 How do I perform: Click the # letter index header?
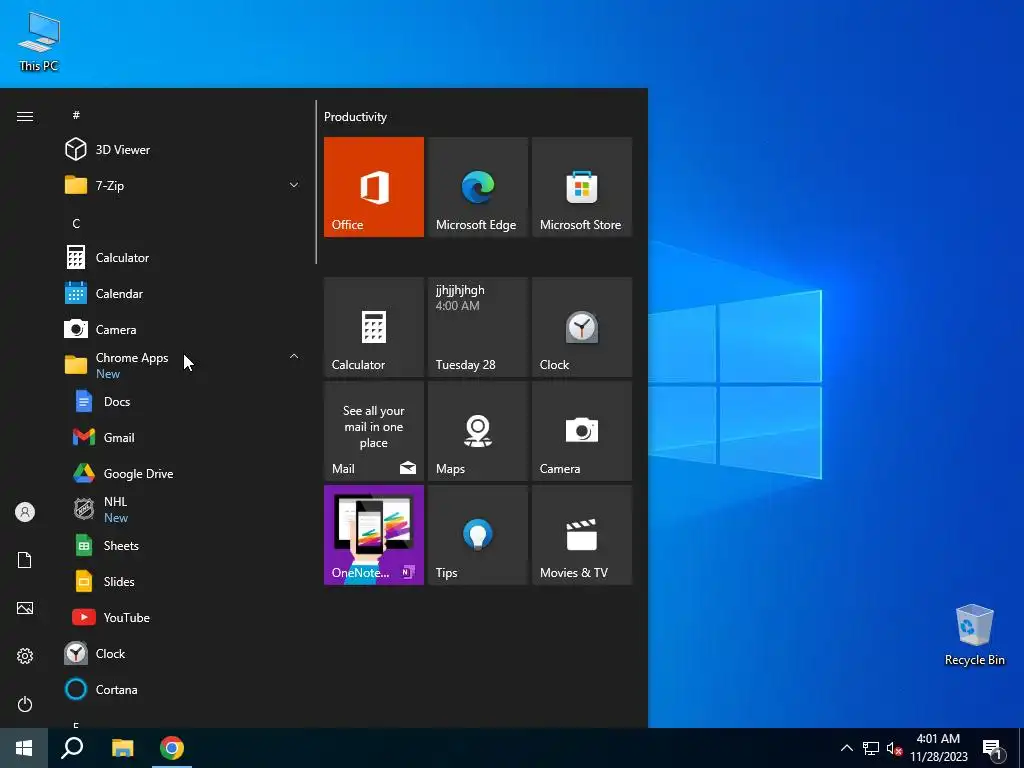76,115
